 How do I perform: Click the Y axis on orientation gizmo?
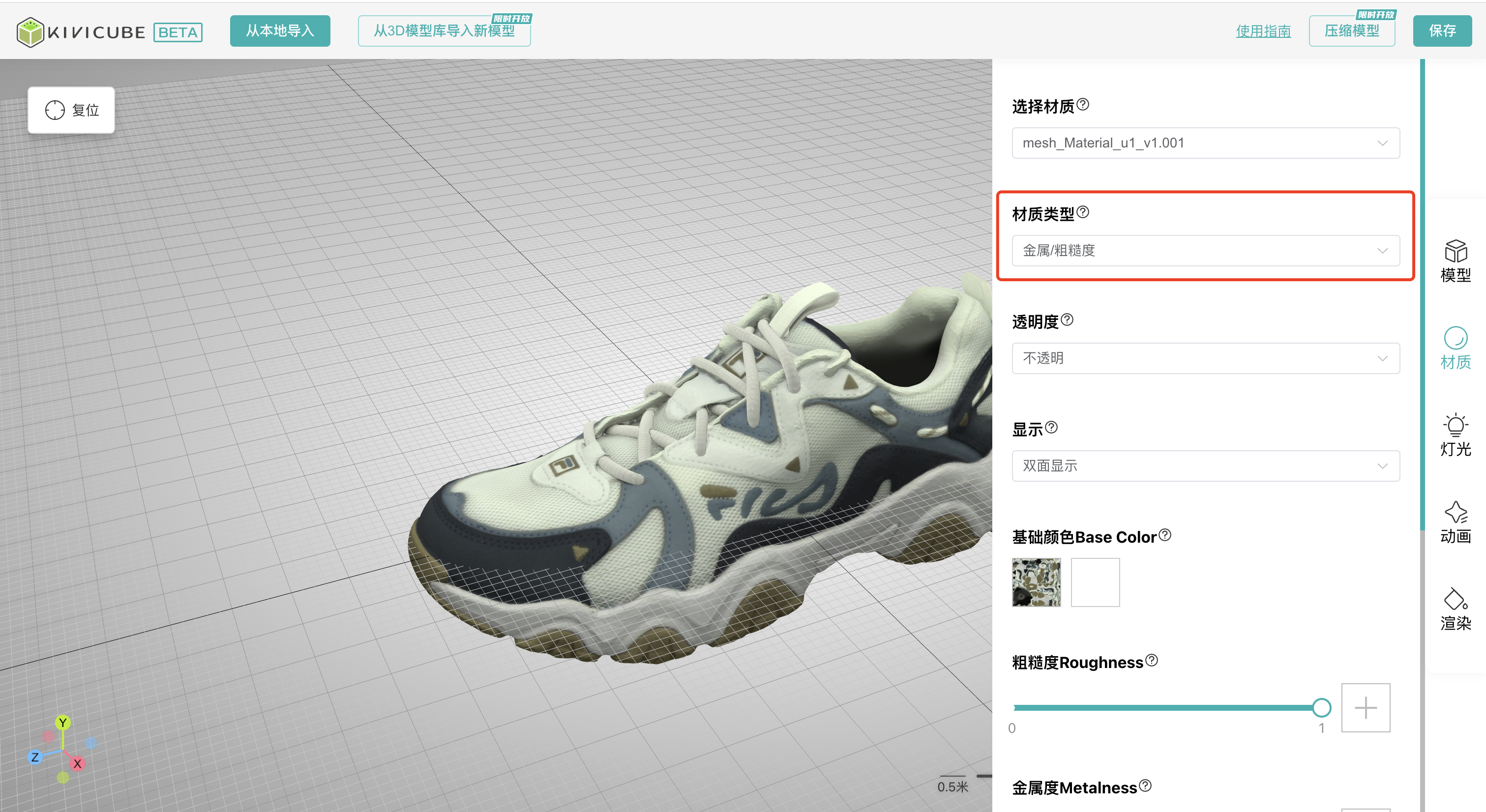[63, 723]
